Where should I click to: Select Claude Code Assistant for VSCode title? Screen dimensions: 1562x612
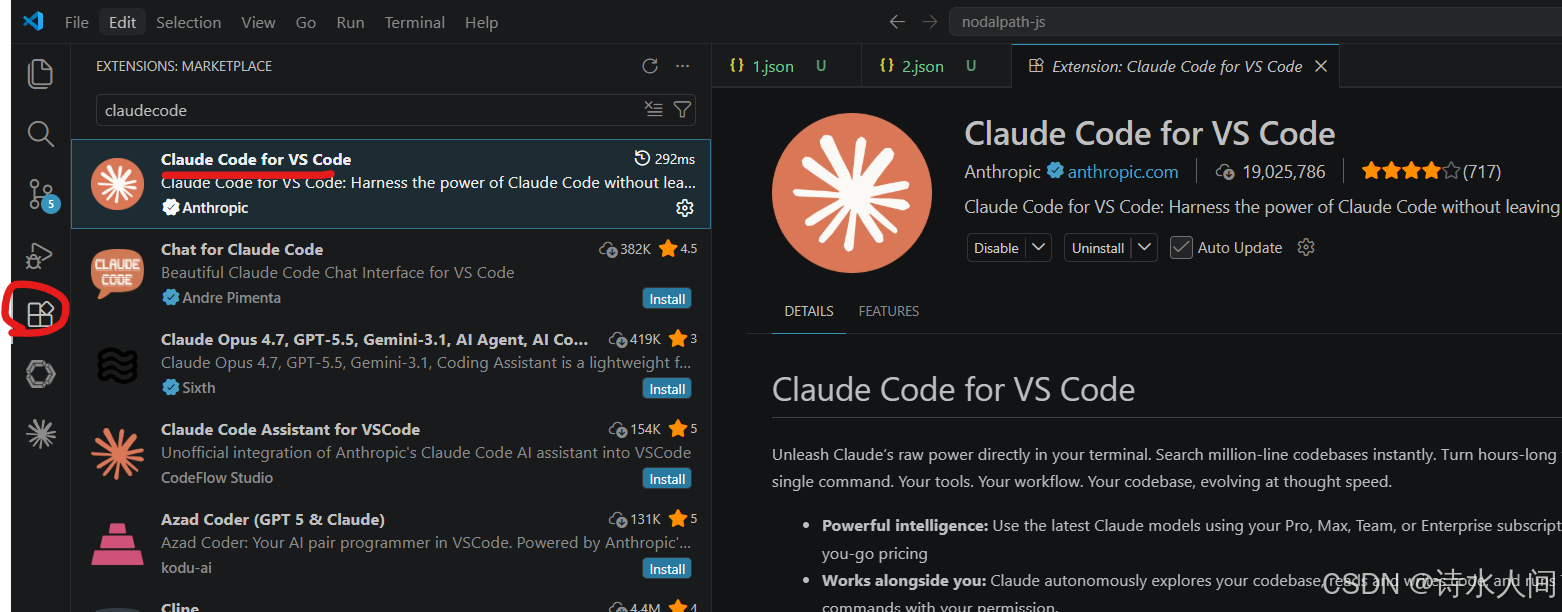(290, 429)
